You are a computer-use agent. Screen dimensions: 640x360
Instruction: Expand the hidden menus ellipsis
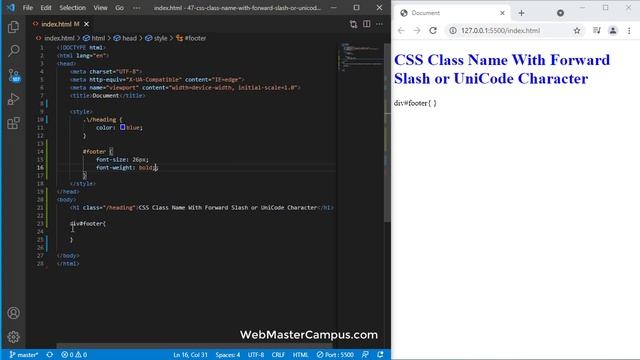click(137, 8)
